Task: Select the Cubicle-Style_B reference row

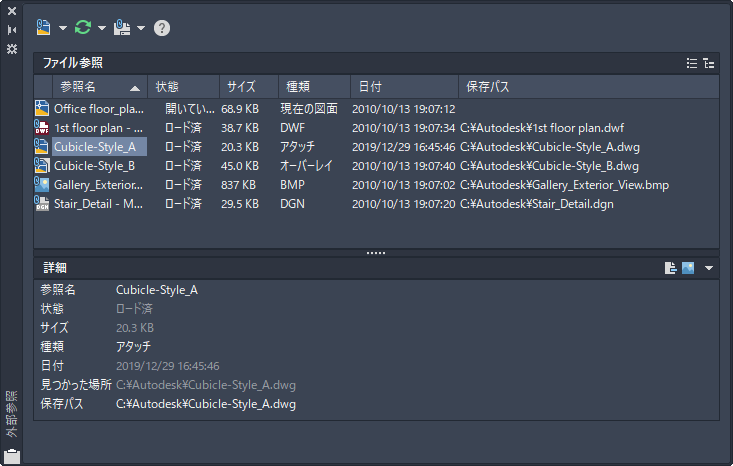Action: 94,166
